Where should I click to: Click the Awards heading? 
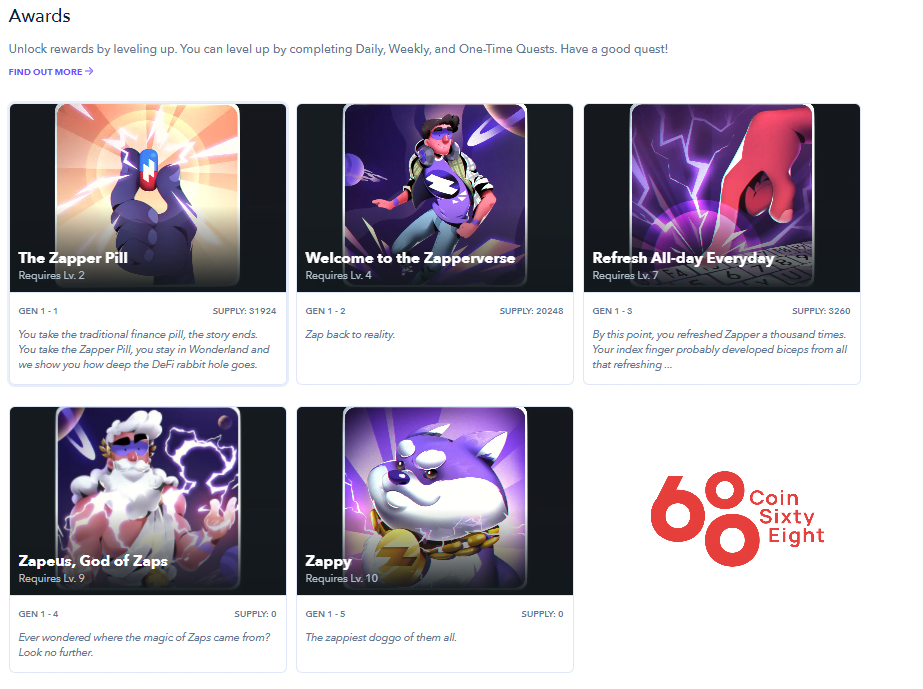tap(39, 16)
